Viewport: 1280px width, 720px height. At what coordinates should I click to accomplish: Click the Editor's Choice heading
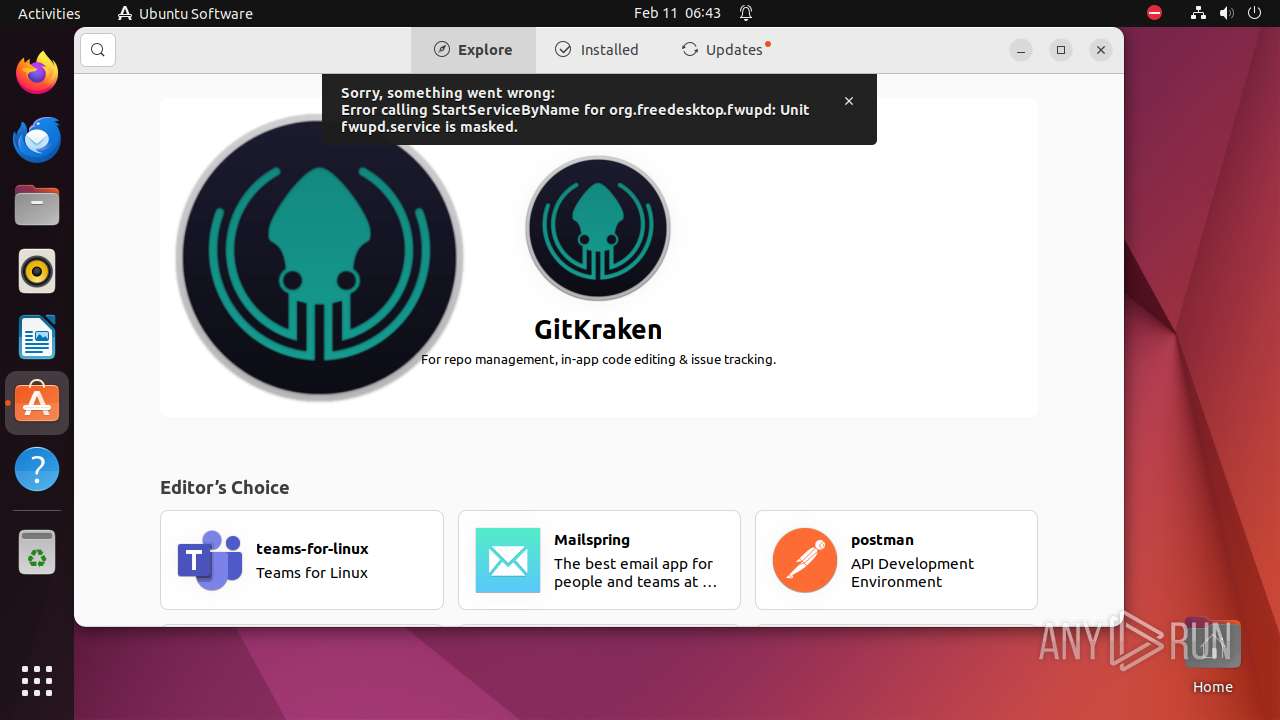tap(224, 487)
